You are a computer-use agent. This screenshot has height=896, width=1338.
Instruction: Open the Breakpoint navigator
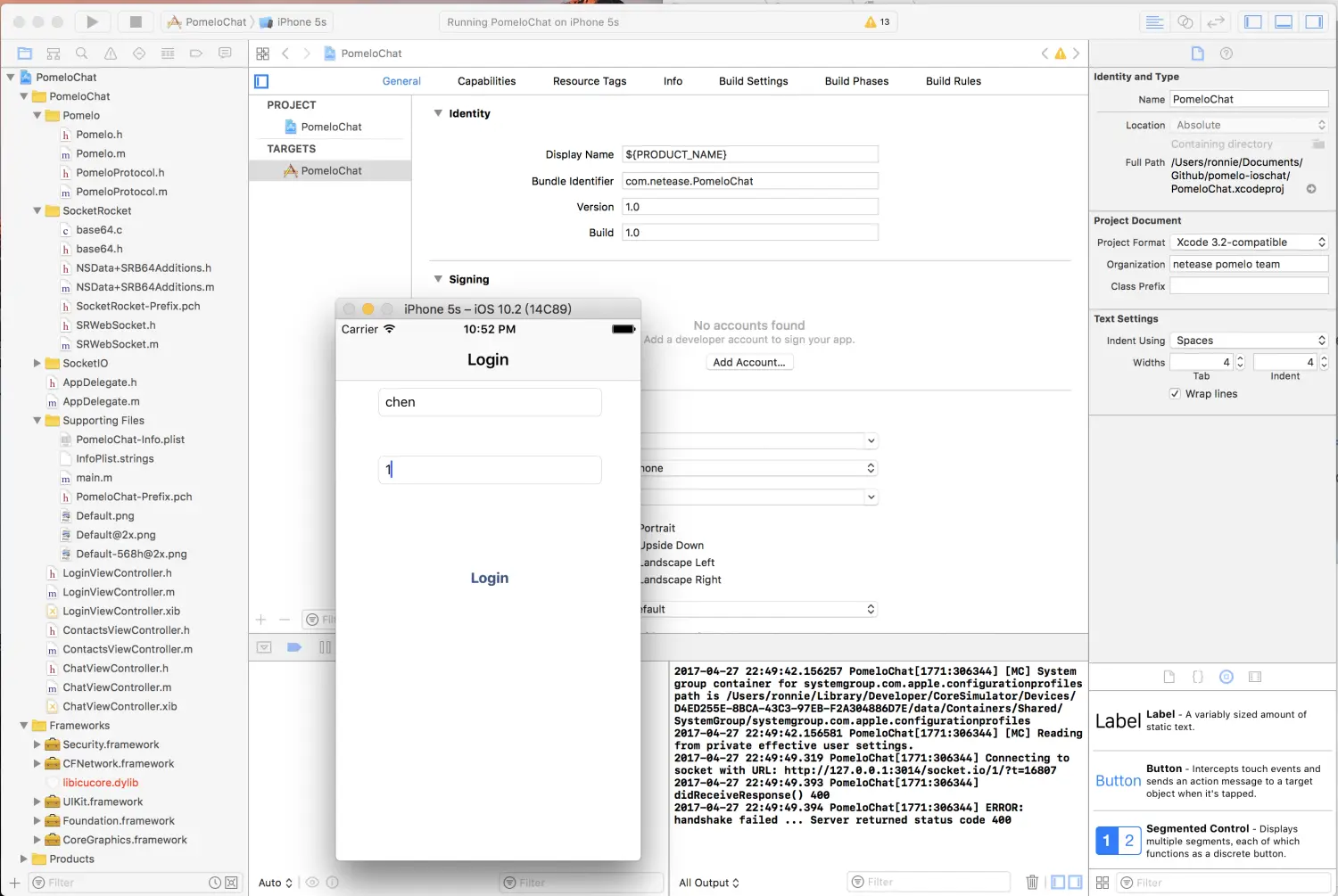pyautogui.click(x=196, y=53)
